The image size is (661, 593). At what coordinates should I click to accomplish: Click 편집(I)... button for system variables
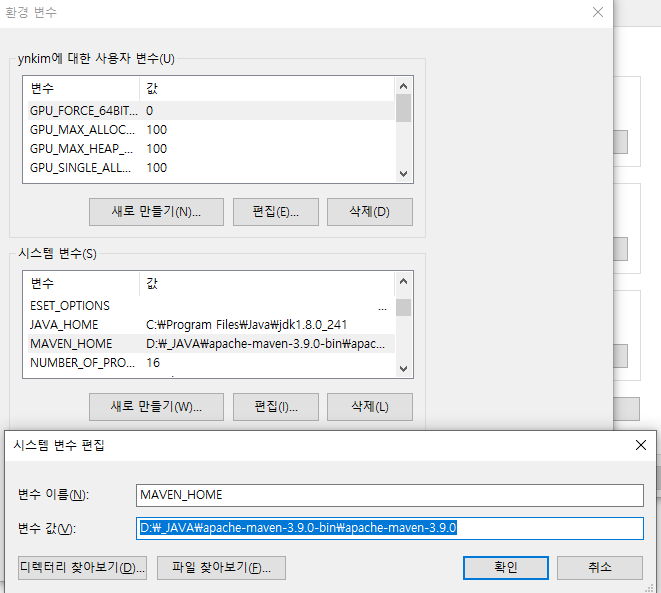coord(276,407)
